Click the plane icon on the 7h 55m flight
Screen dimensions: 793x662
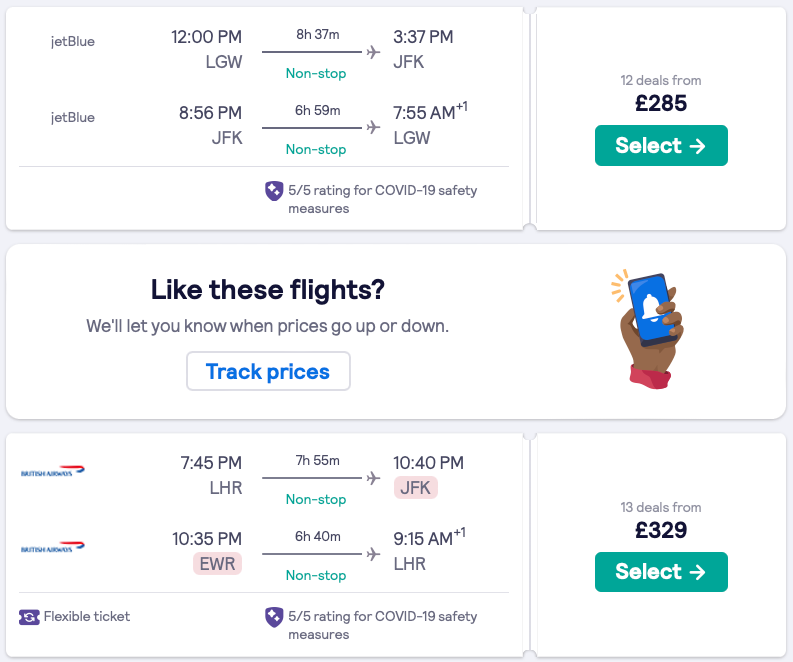(x=374, y=478)
